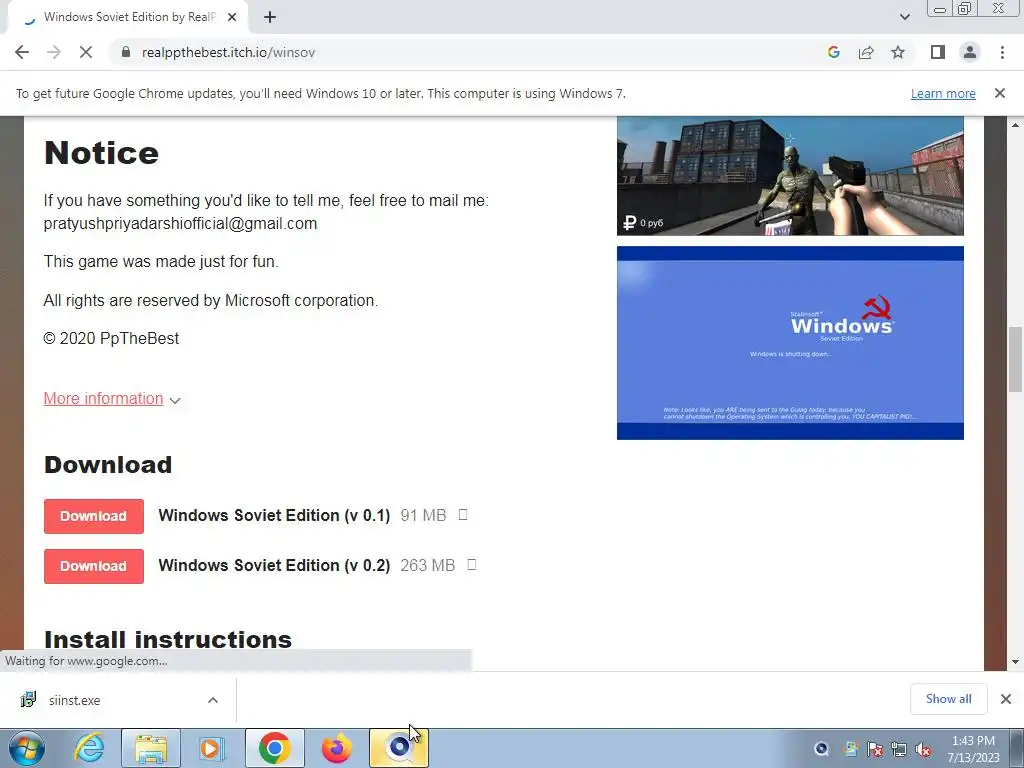Click the page vertical scrollbar thumb

tap(1015, 359)
